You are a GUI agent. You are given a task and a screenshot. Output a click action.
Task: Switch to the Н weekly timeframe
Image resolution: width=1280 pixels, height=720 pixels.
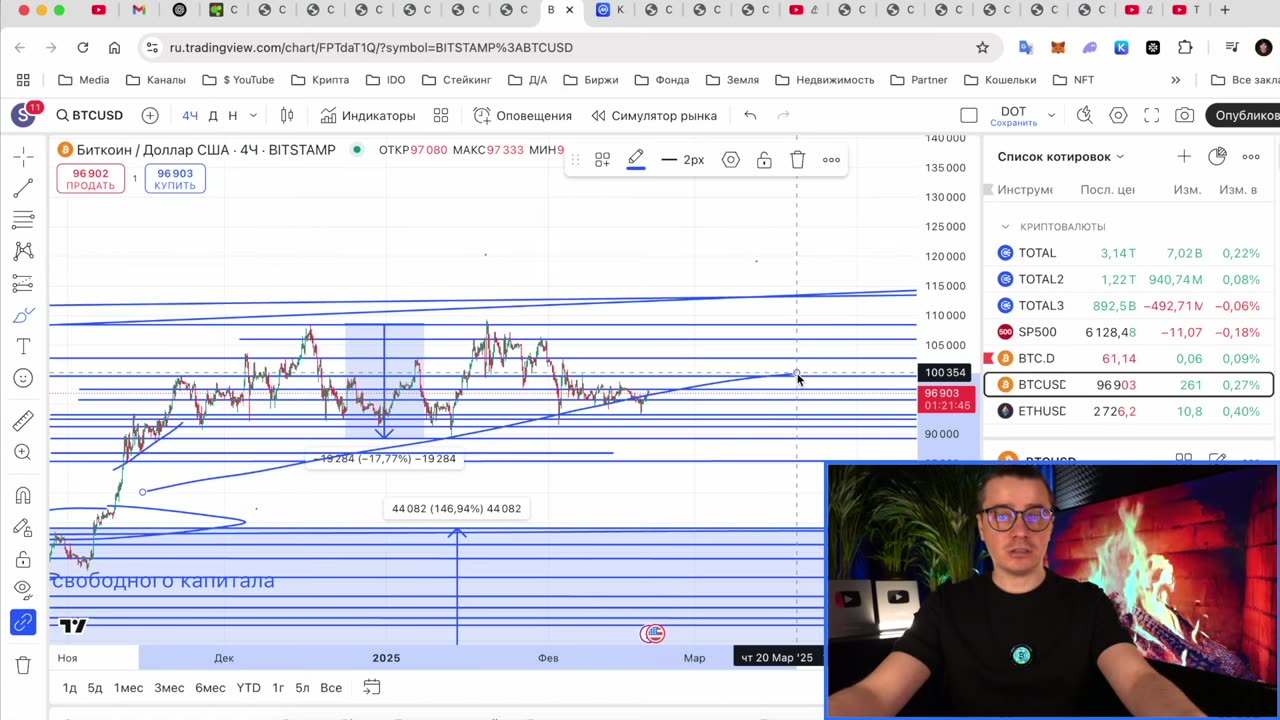[x=233, y=115]
